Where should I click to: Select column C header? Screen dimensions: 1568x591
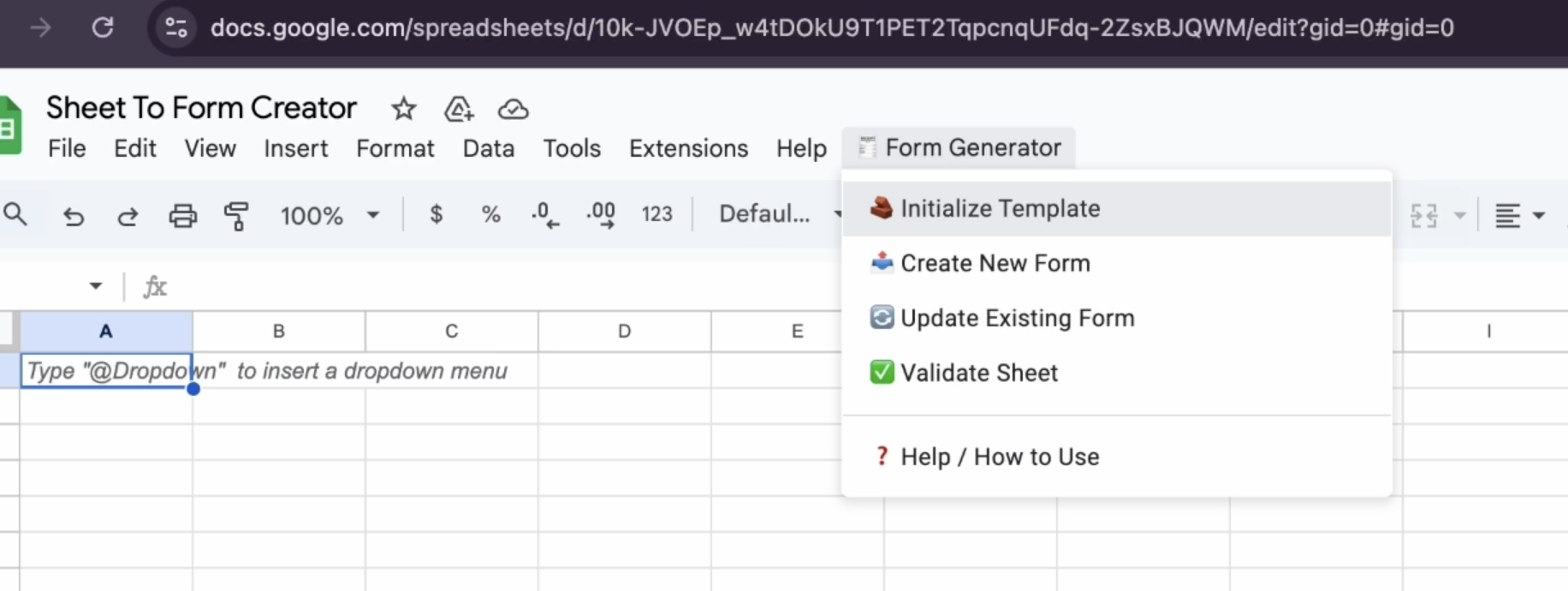452,331
